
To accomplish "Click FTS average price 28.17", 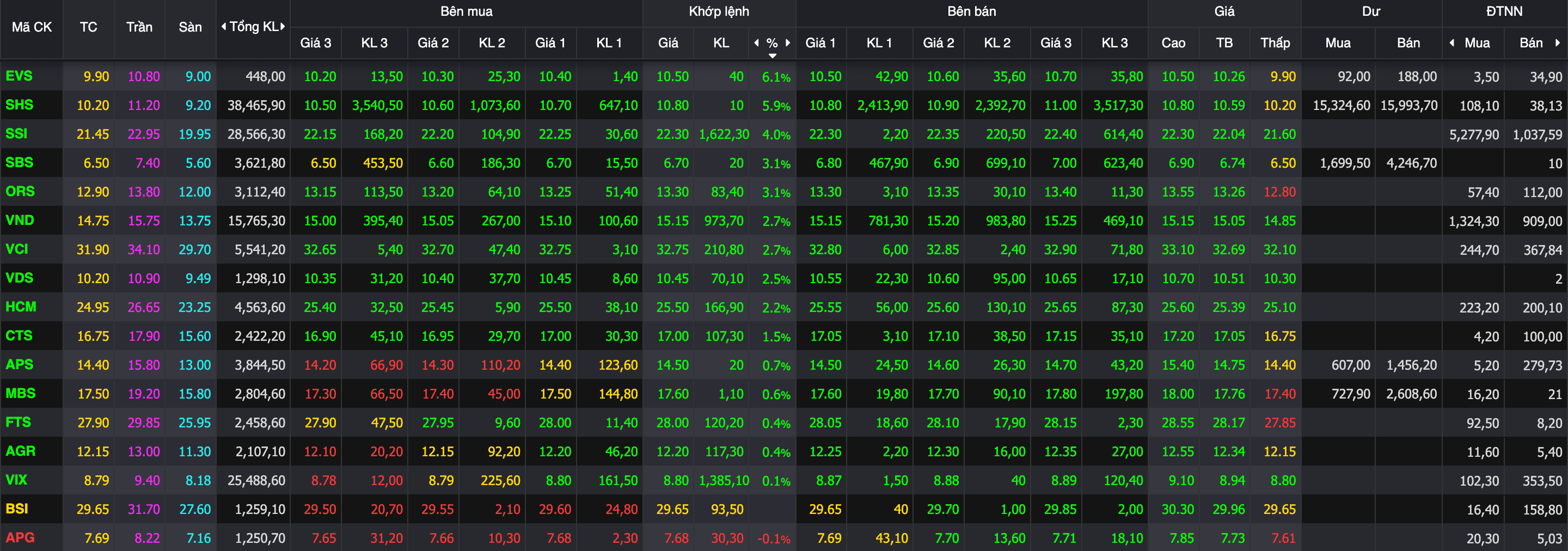I will tap(1228, 423).
